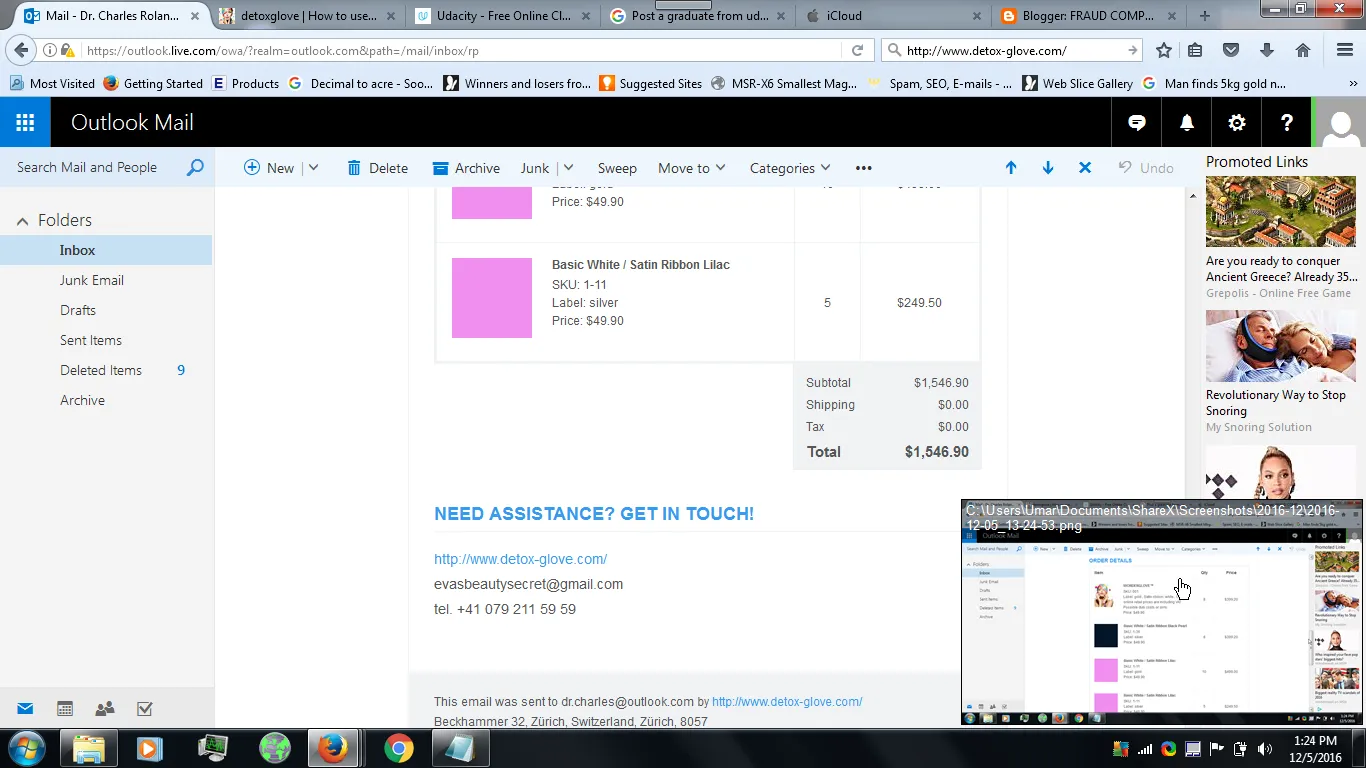1366x768 pixels.
Task: Open detox-glove link under Need Assistance
Action: coord(520,559)
